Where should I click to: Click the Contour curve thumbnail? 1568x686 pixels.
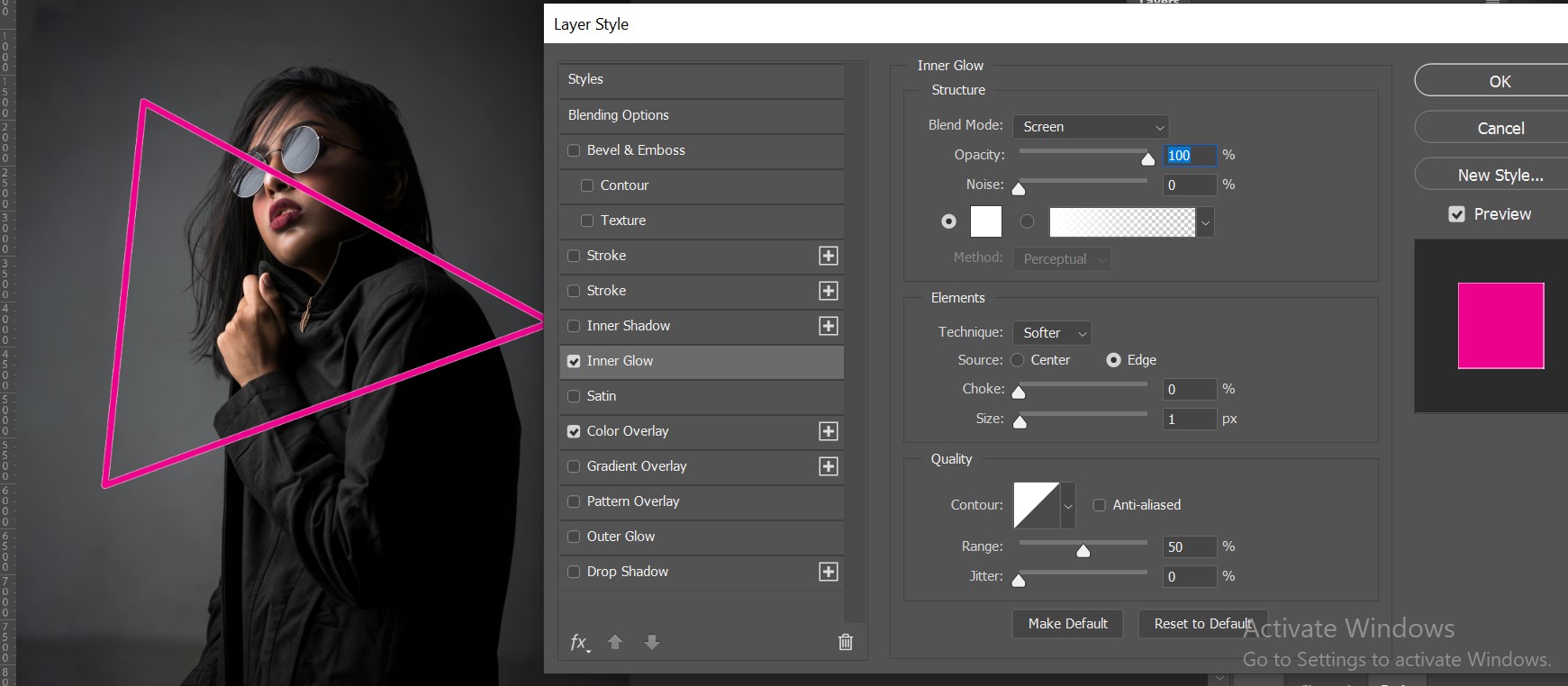click(x=1037, y=506)
